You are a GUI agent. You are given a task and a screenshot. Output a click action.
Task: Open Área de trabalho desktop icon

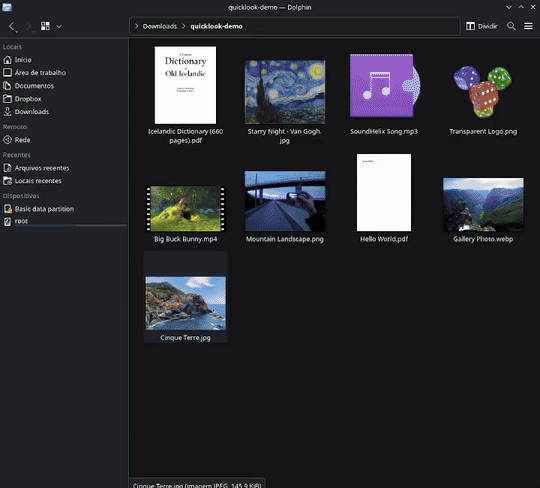7,73
